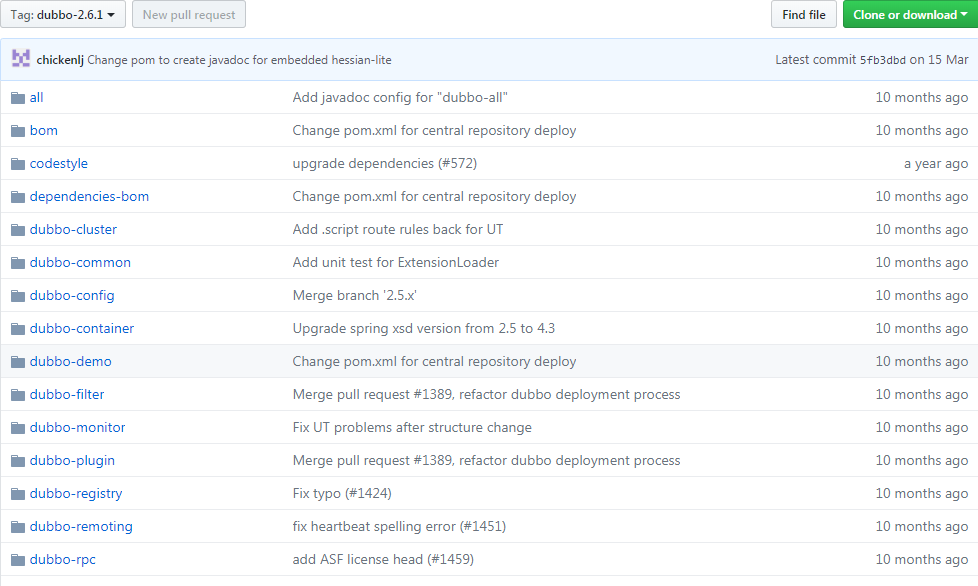This screenshot has height=586, width=978.
Task: Open commit 'Fix typo (#1424)'
Action: pyautogui.click(x=342, y=494)
